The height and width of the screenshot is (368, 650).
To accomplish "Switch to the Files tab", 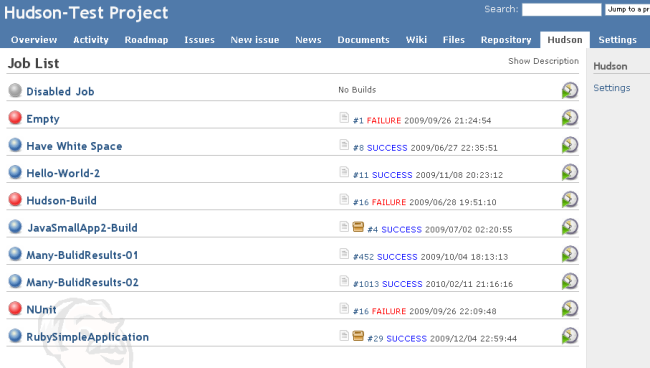I will (454, 40).
